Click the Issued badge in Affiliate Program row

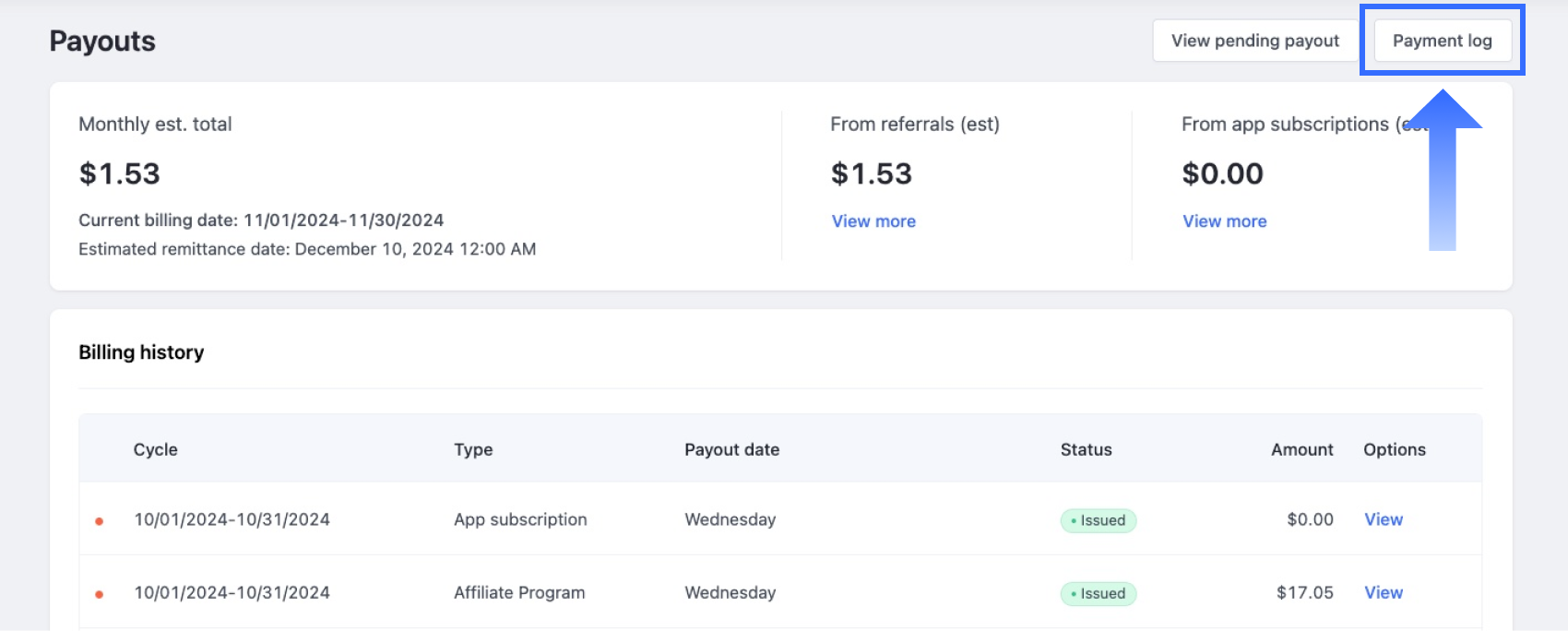pos(1098,593)
